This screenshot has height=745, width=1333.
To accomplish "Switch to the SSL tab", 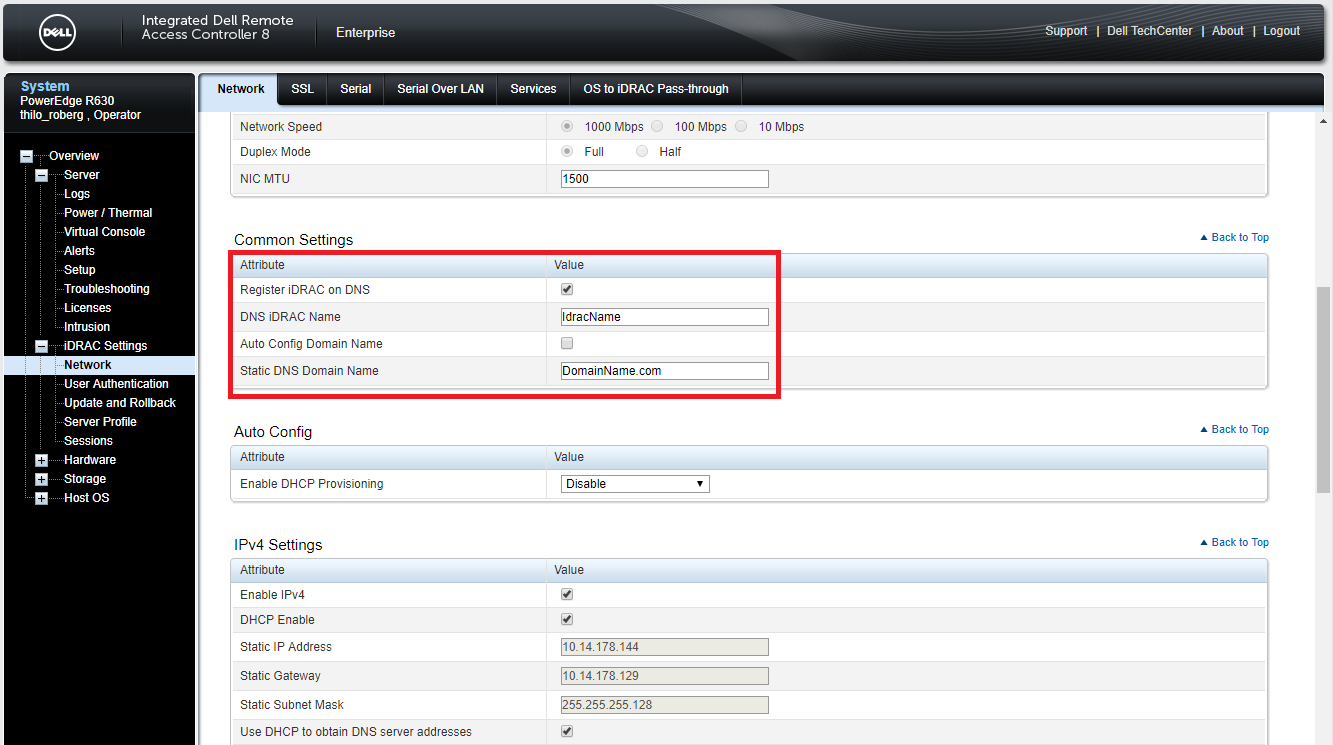I will point(303,89).
